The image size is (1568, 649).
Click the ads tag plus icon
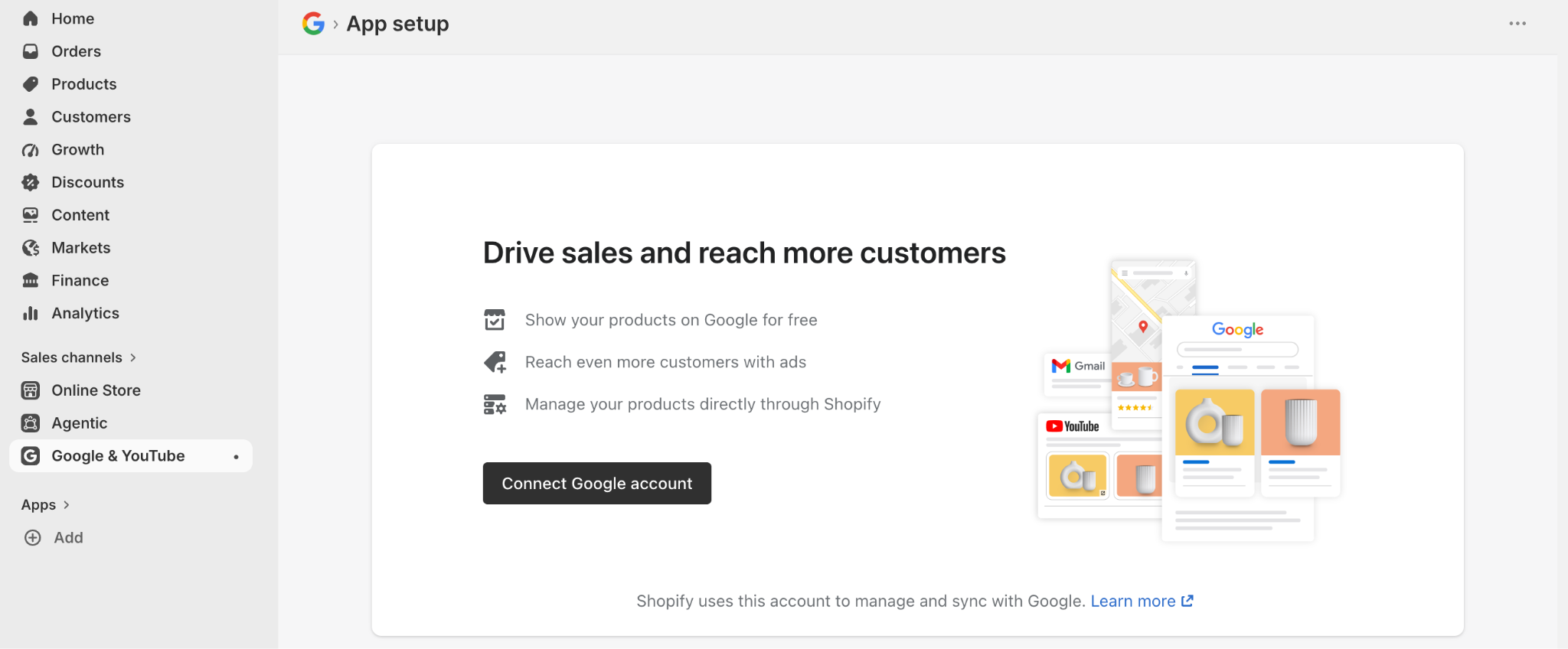495,362
